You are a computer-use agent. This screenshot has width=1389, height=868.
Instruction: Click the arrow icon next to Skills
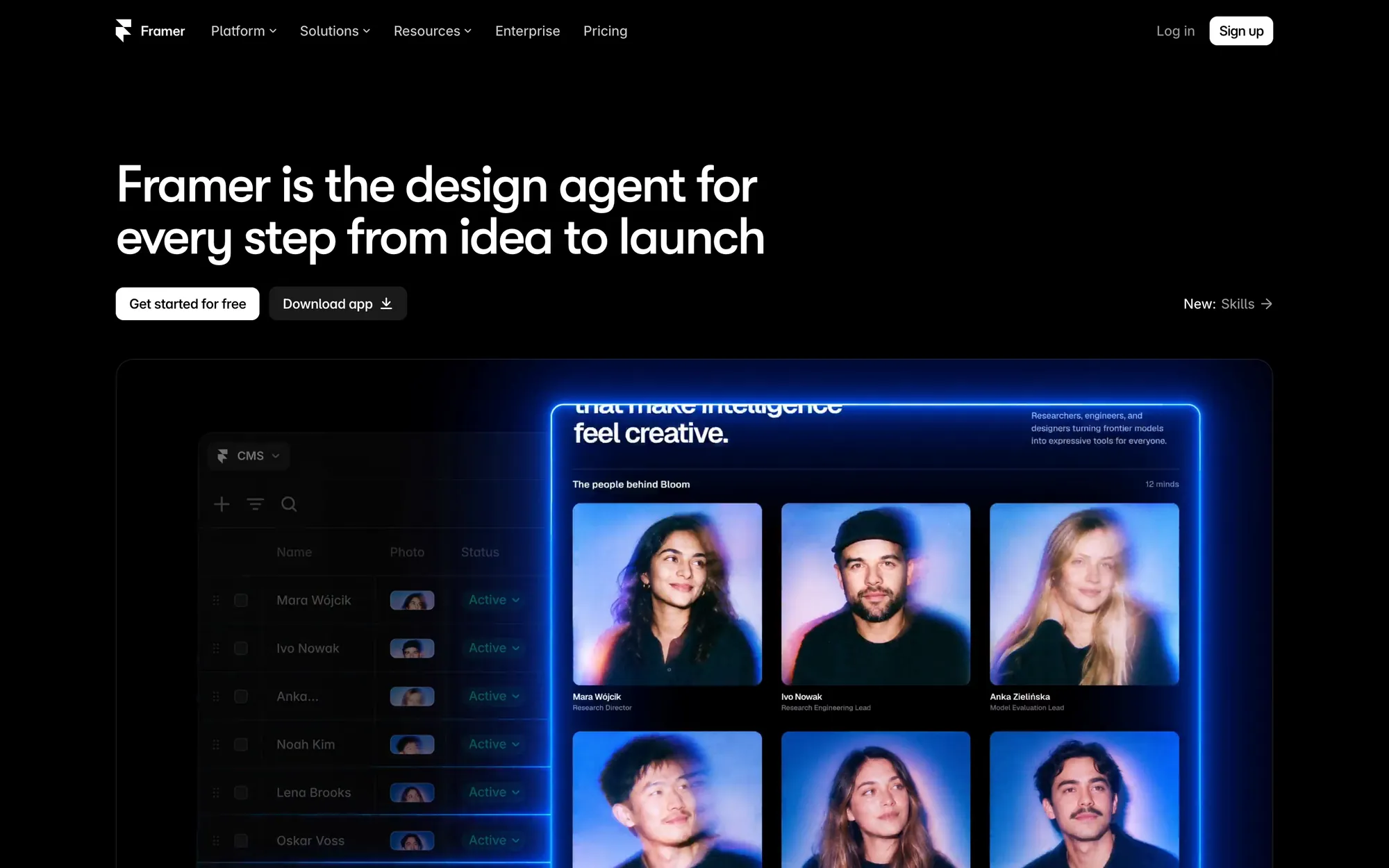(1267, 304)
